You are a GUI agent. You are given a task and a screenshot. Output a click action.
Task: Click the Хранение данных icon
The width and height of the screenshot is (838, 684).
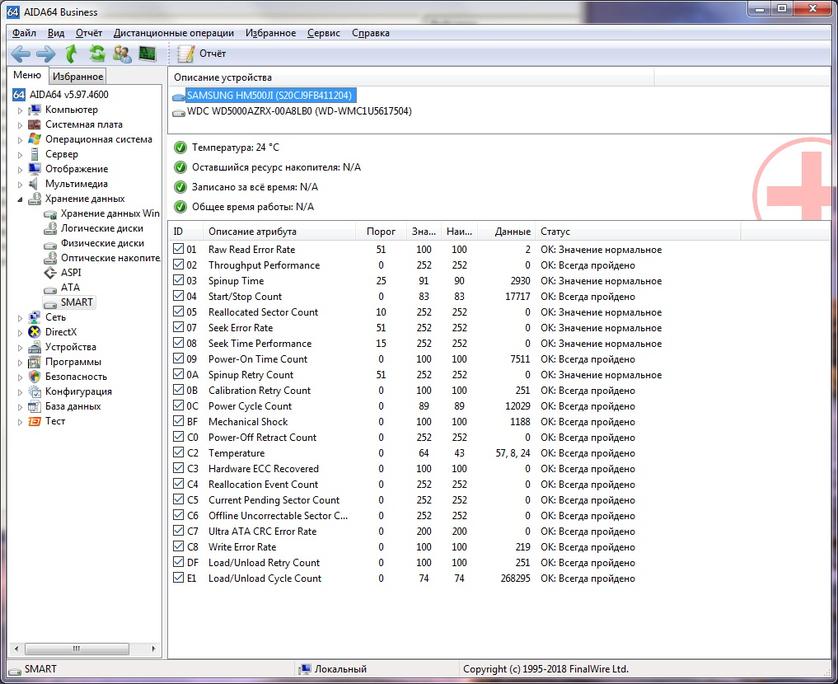[x=35, y=199]
